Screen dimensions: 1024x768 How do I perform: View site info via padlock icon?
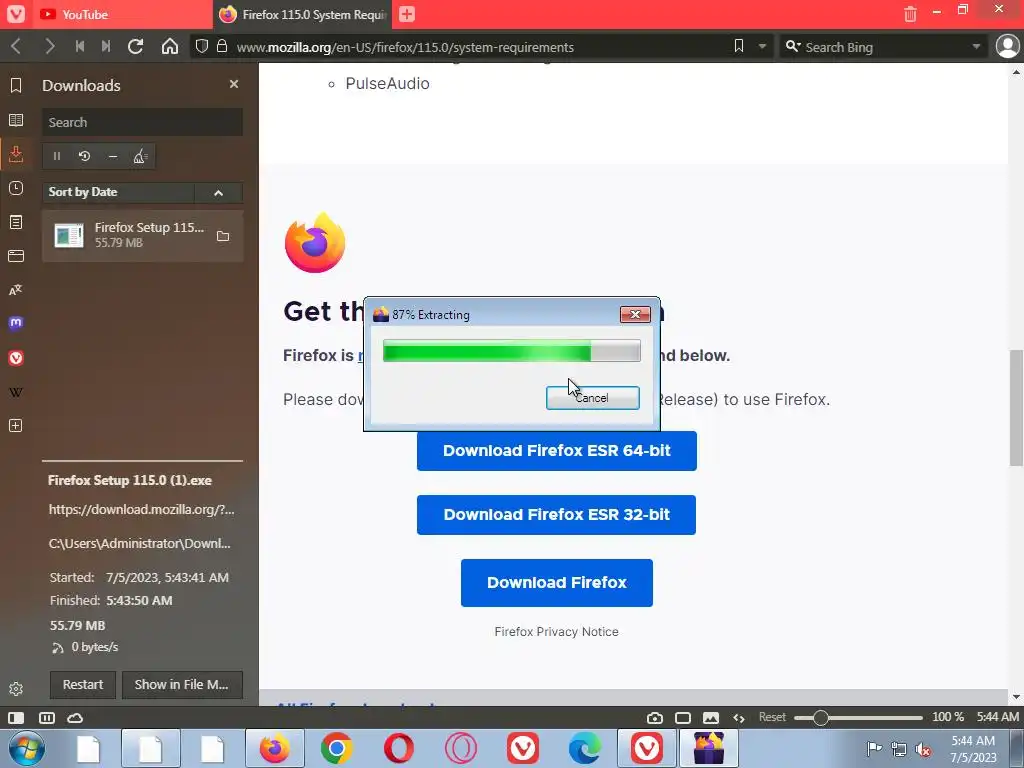click(x=222, y=46)
